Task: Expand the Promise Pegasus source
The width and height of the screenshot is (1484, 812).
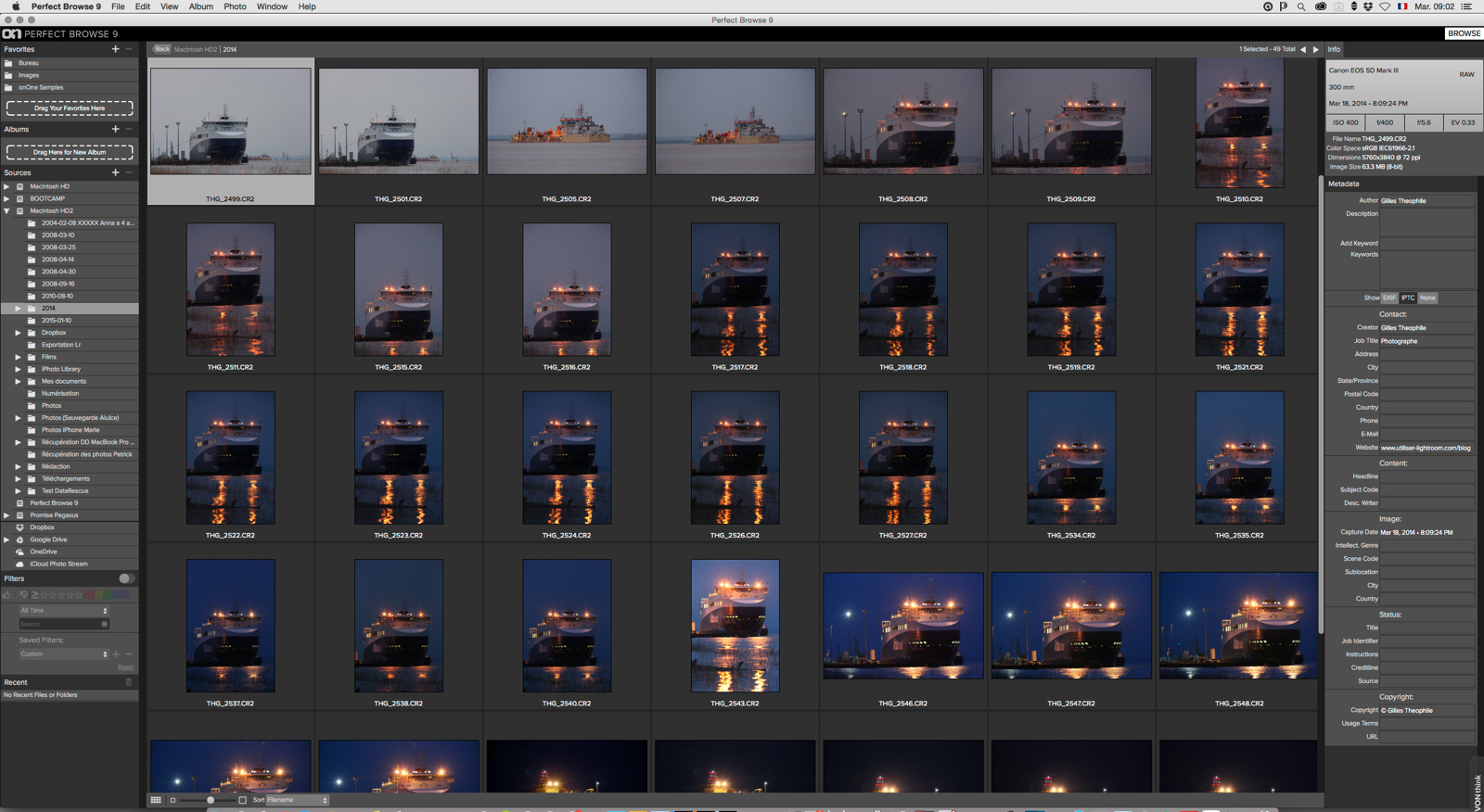Action: [x=6, y=515]
